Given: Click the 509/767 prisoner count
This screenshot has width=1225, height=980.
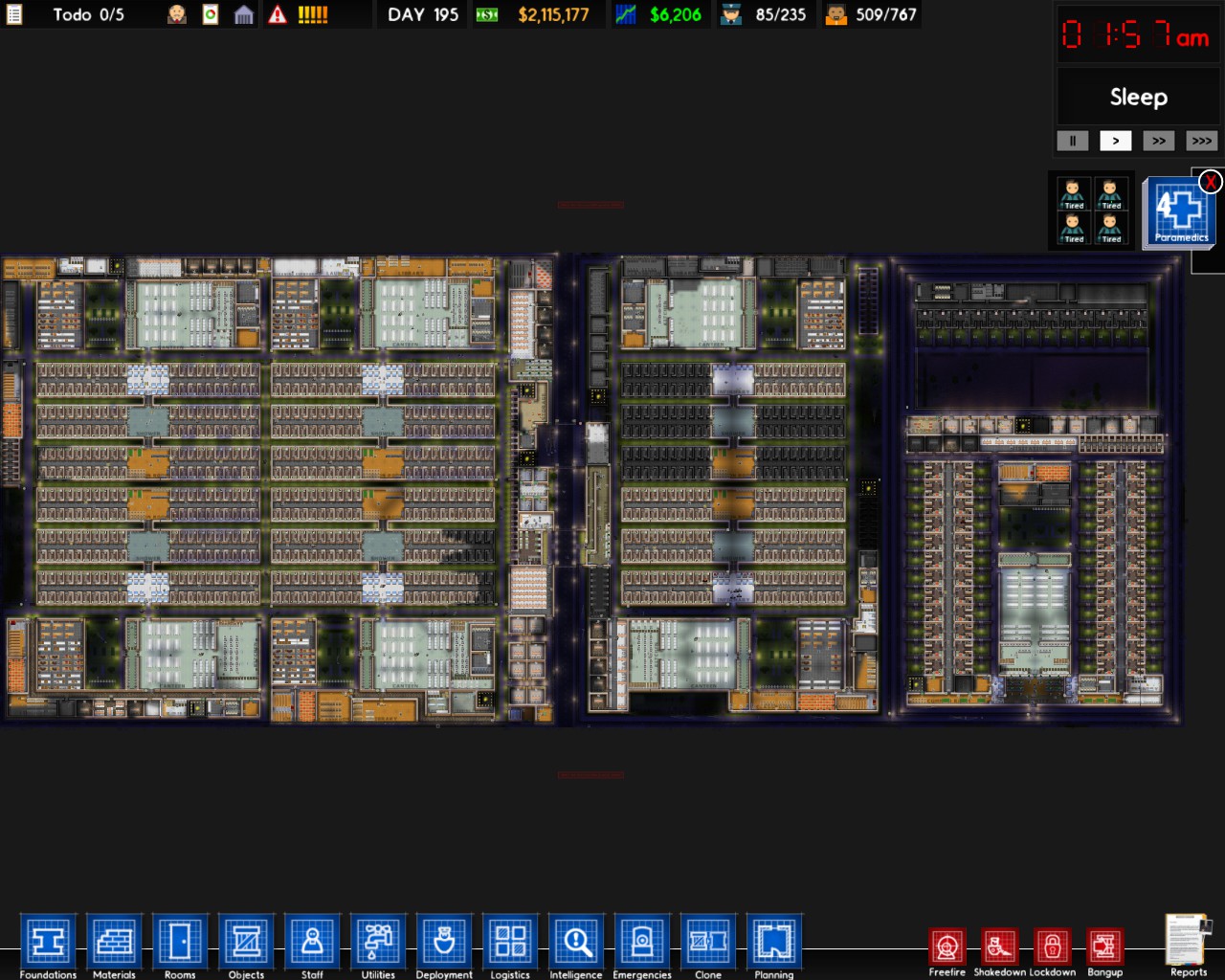Looking at the screenshot, I should point(886,14).
